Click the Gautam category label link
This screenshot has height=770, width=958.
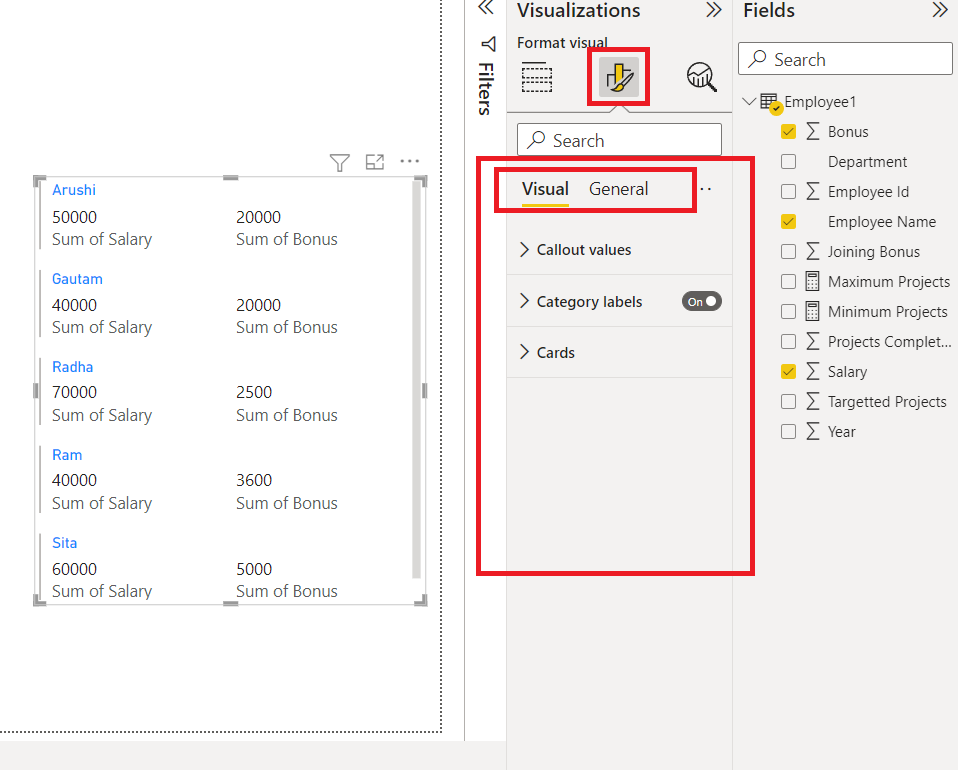click(x=77, y=278)
